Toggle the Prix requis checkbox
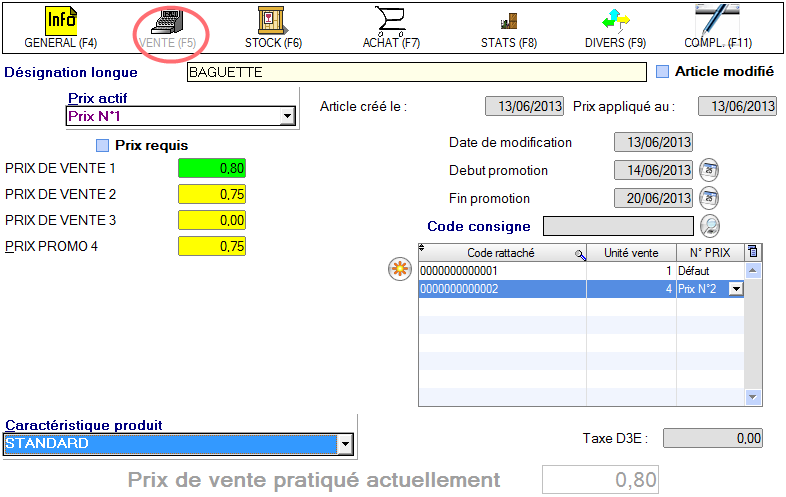This screenshot has width=786, height=497. 102,145
